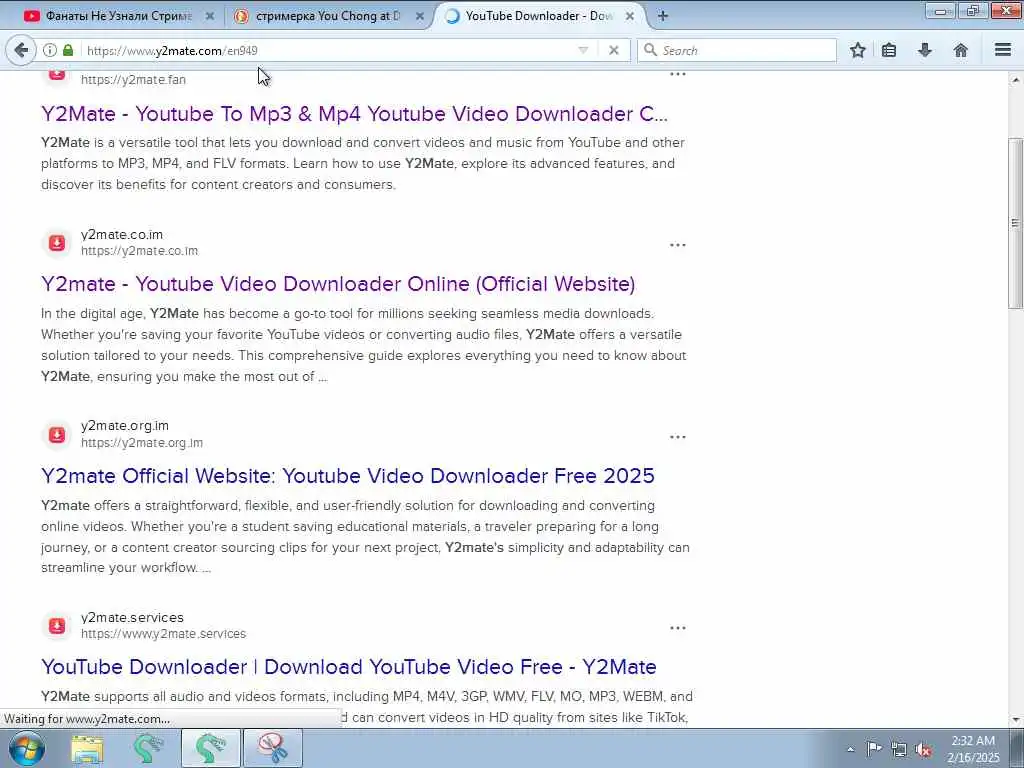
Task: Click the 'Waiting for www.y2mate.com...' status text
Action: point(87,719)
